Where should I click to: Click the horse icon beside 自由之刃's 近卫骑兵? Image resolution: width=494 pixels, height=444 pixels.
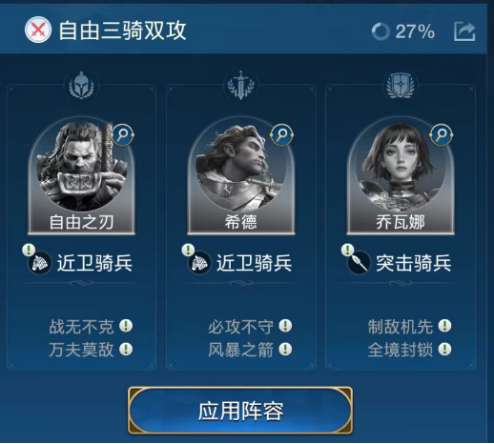tap(39, 263)
